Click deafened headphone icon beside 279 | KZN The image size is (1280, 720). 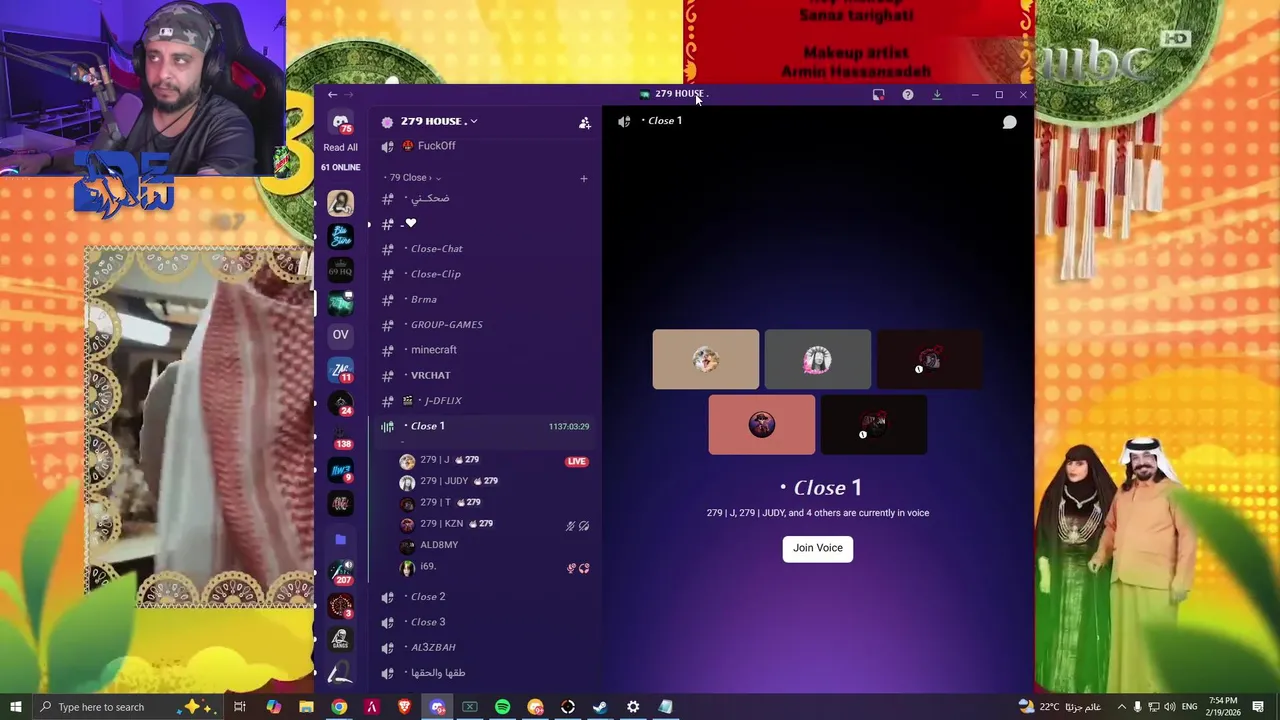click(x=584, y=526)
